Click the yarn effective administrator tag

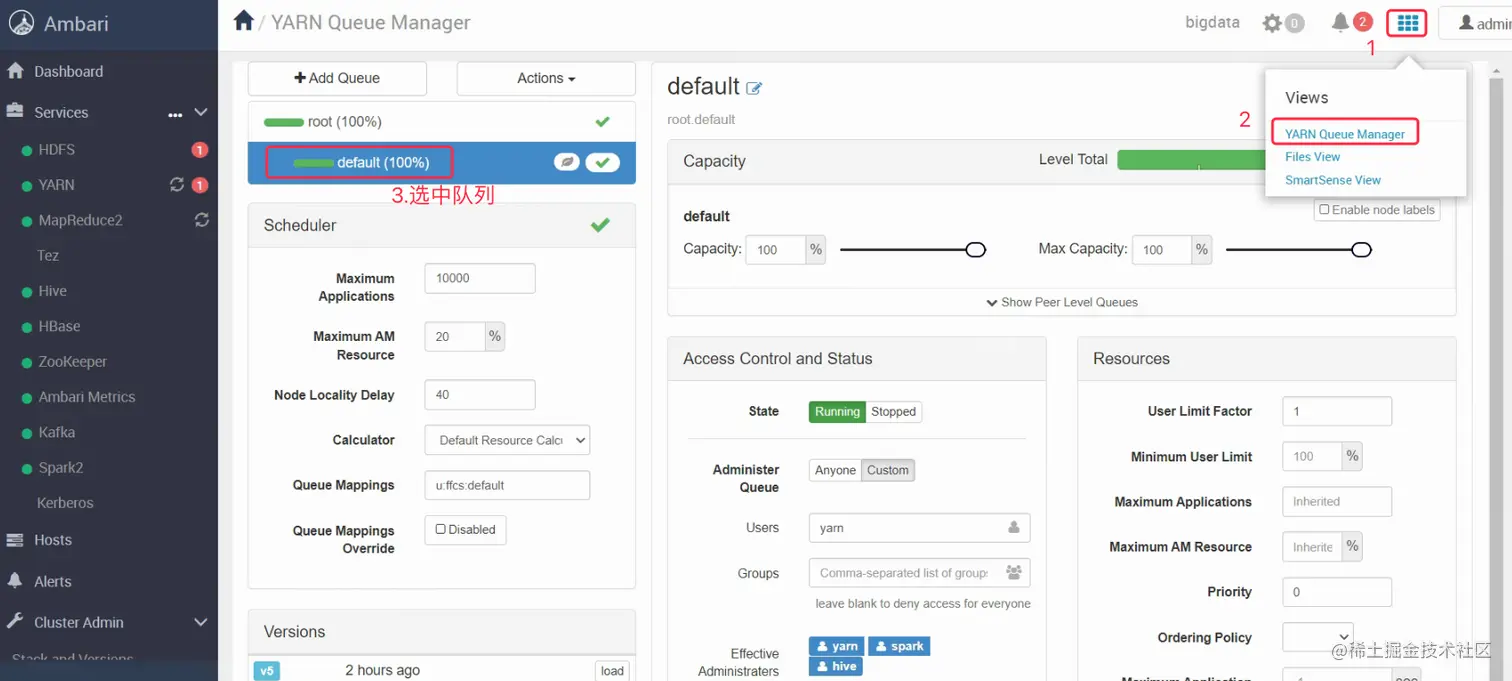pyautogui.click(x=837, y=646)
